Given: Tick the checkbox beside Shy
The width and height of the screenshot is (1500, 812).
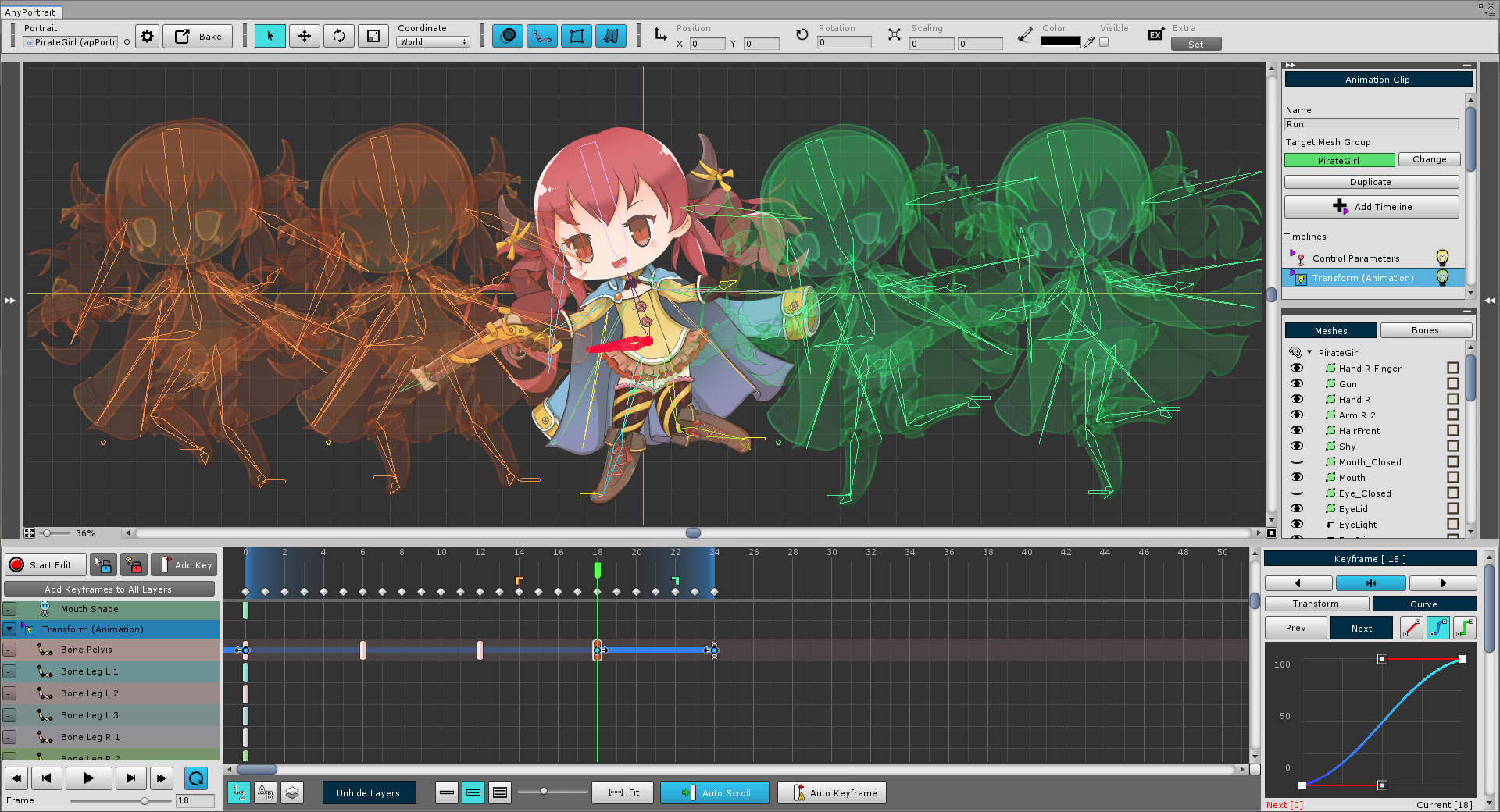Looking at the screenshot, I should (1453, 446).
